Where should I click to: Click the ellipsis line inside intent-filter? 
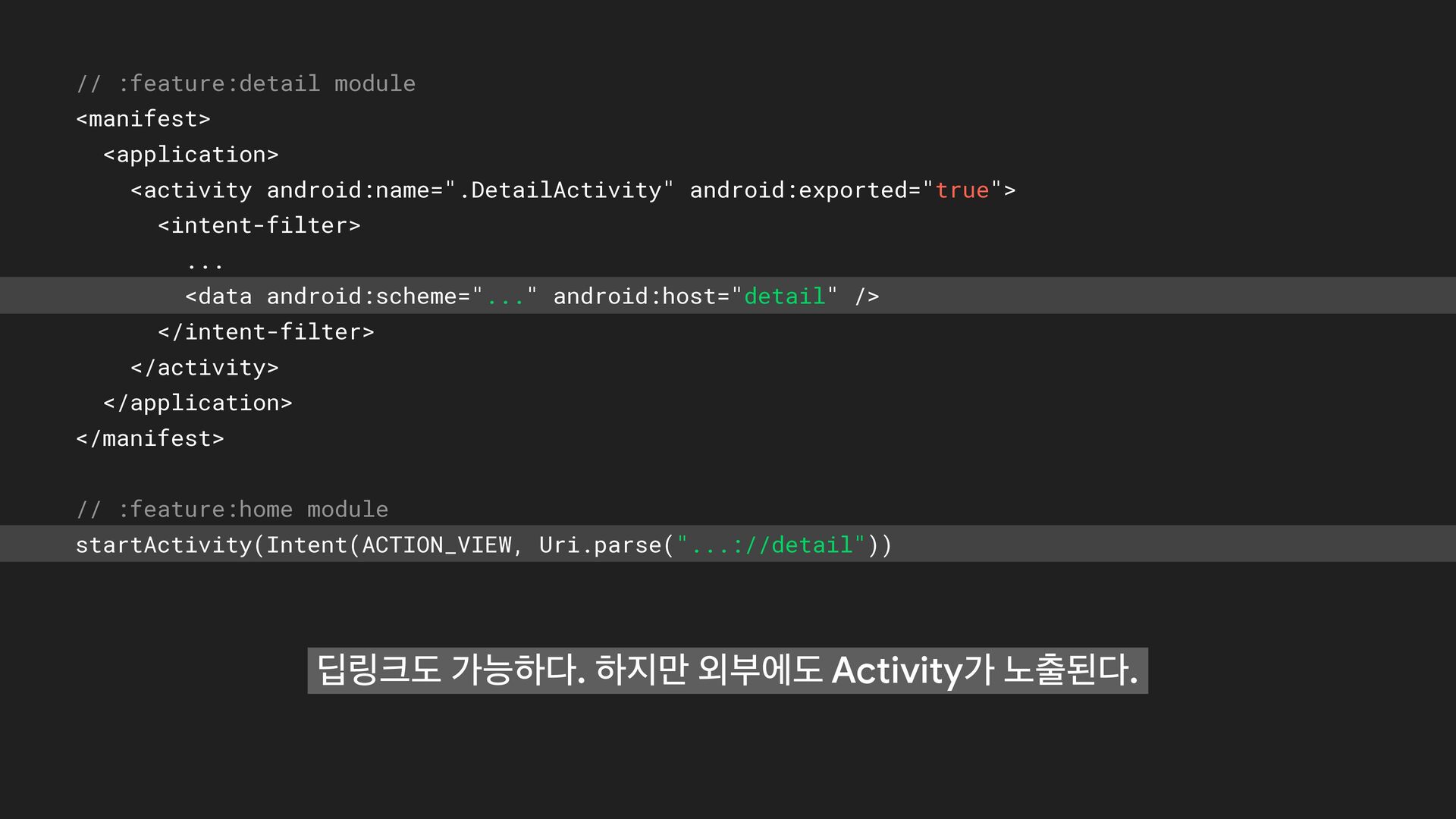click(205, 262)
